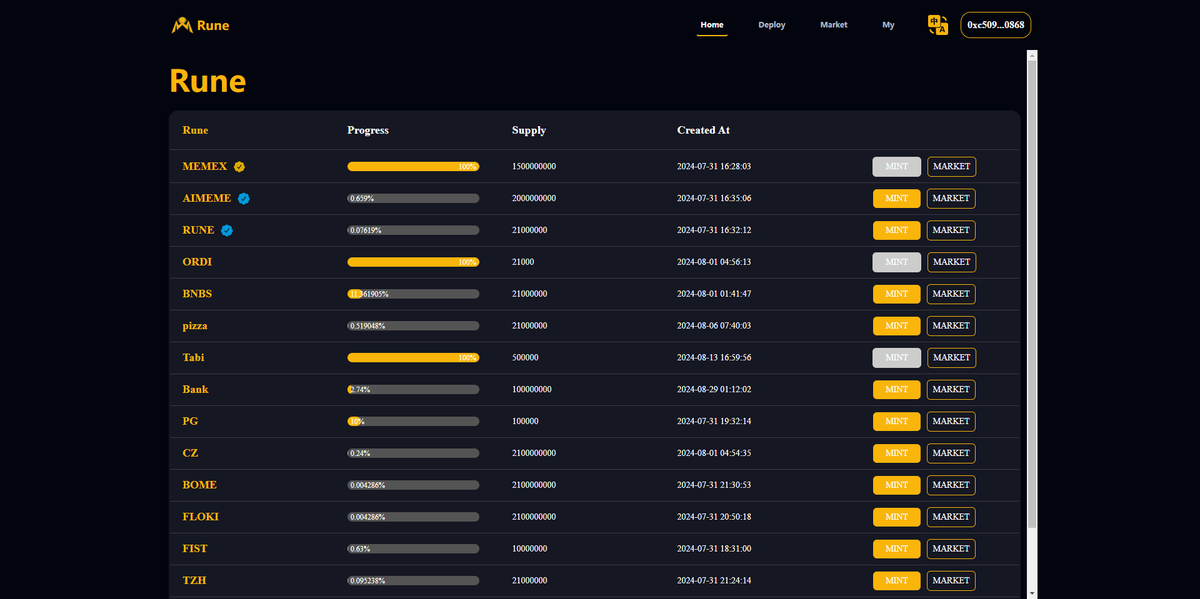Open MARKET for FIST
The width and height of the screenshot is (1200, 599).
951,548
